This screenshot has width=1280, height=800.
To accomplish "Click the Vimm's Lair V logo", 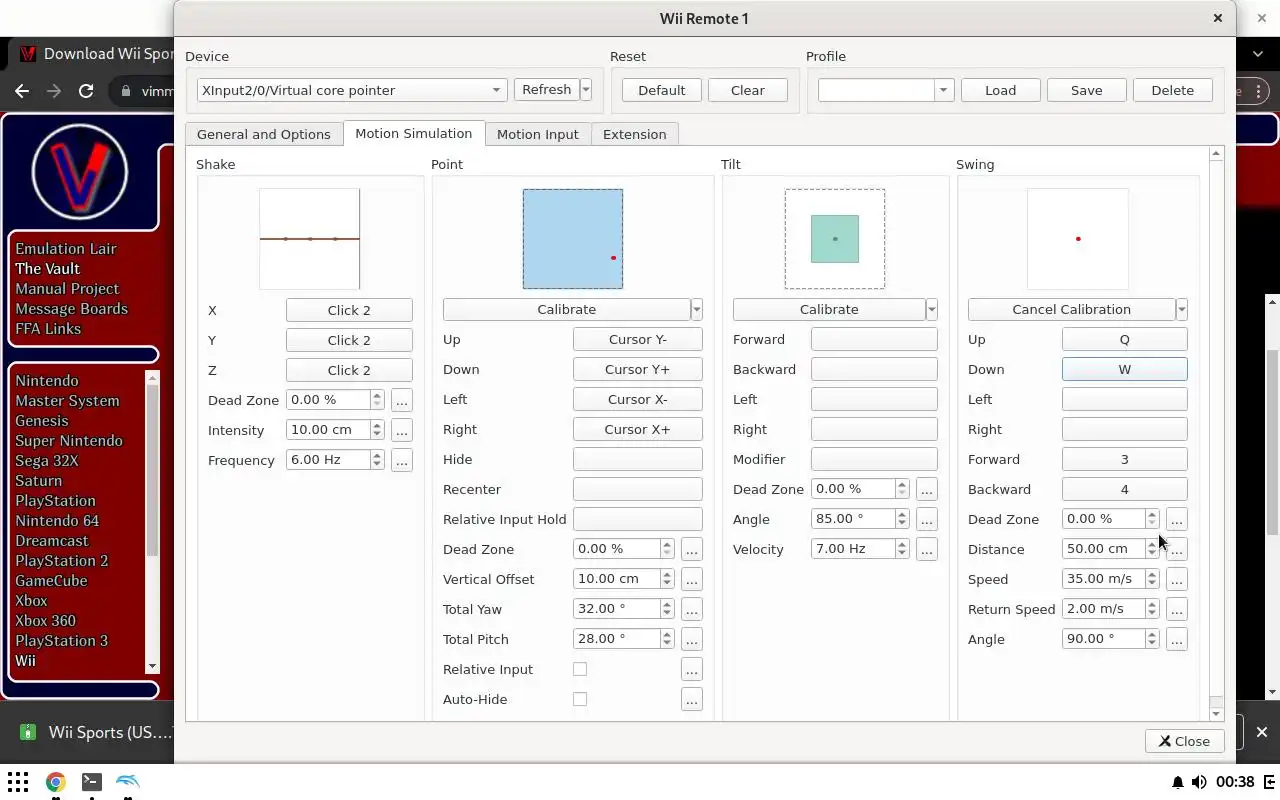I will [x=80, y=173].
